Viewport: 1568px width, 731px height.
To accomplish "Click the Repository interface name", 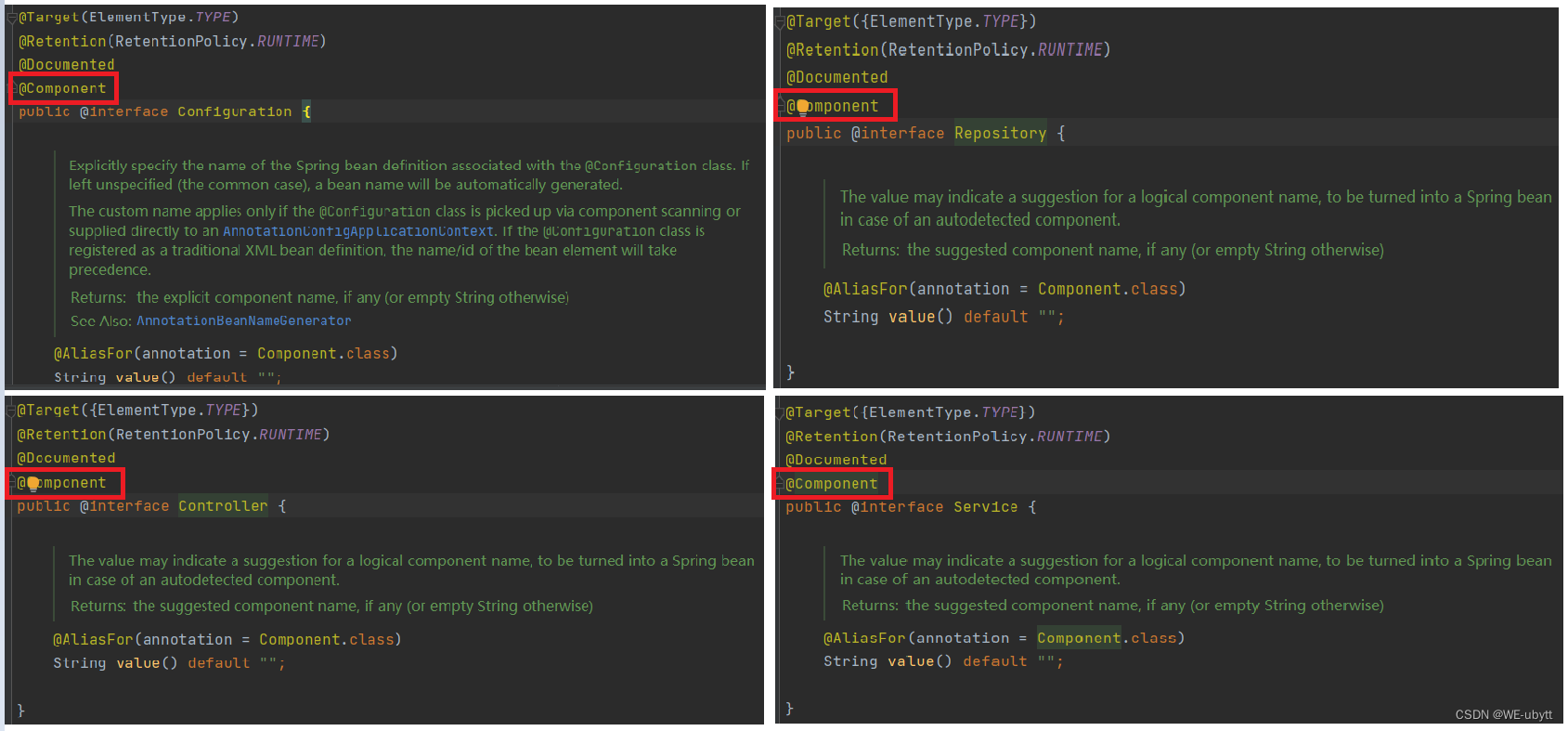I will 1000,133.
